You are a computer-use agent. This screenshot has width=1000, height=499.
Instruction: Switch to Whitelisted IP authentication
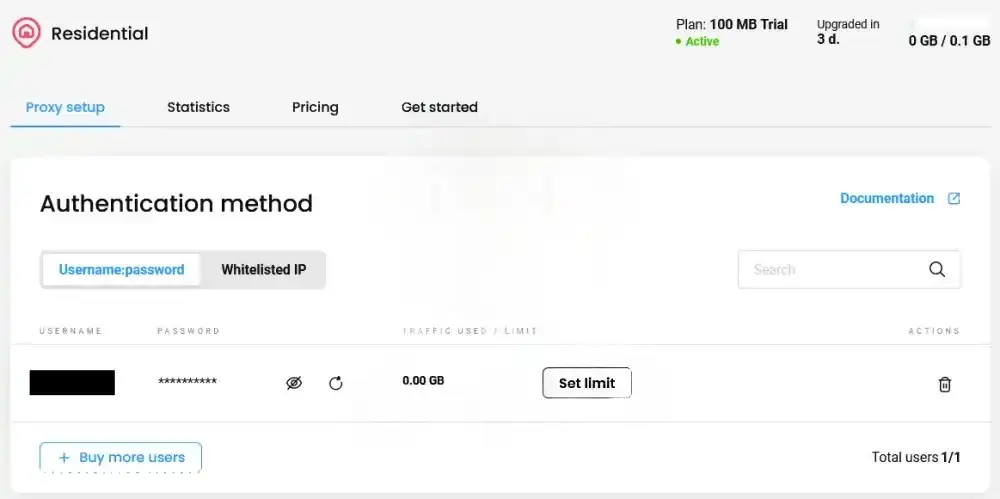point(264,270)
